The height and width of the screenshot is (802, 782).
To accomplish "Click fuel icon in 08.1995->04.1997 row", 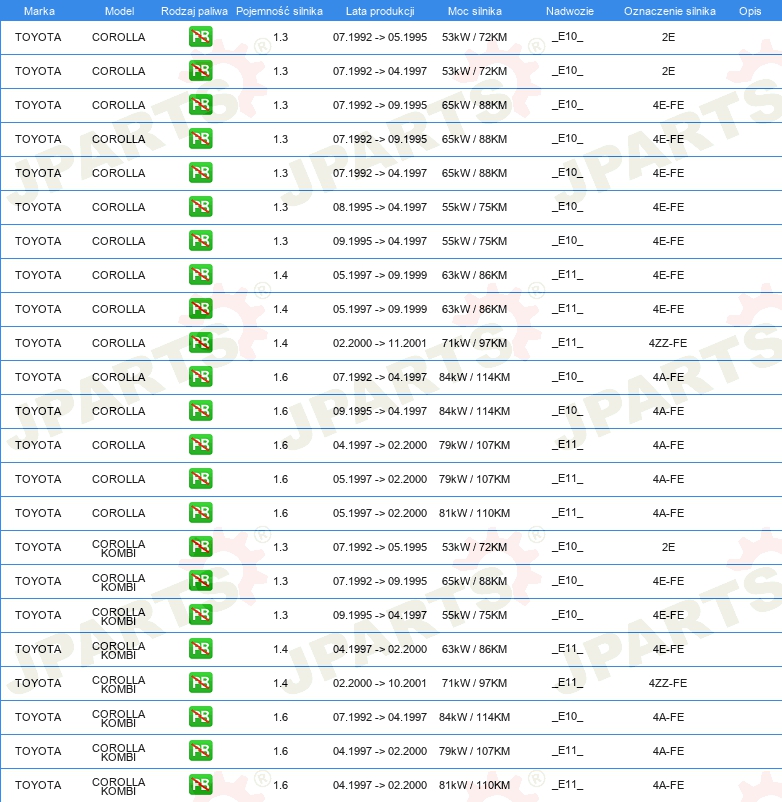I will pos(200,207).
